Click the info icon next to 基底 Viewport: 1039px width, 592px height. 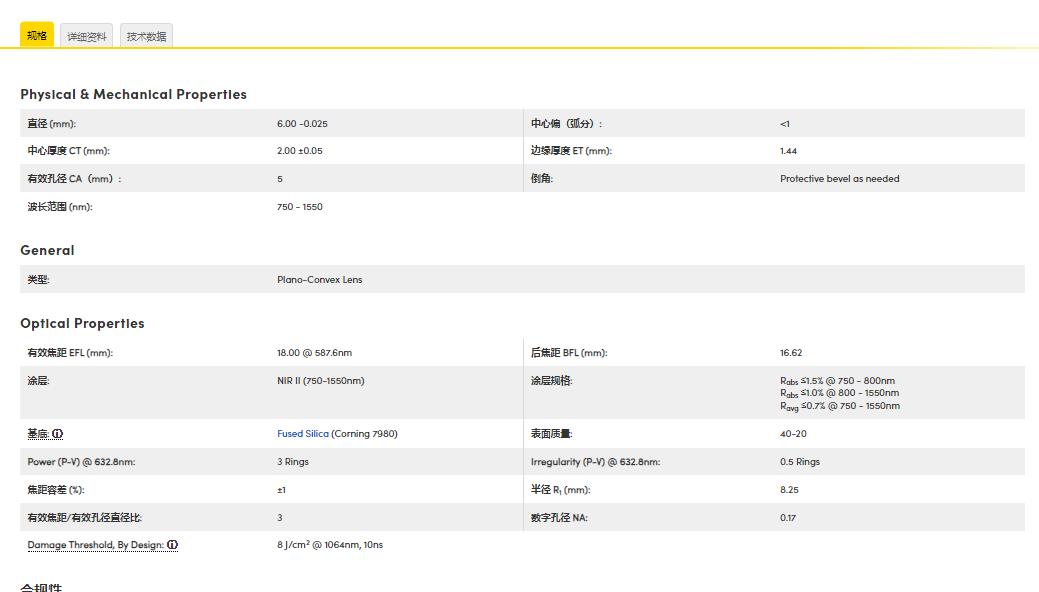pyautogui.click(x=58, y=434)
